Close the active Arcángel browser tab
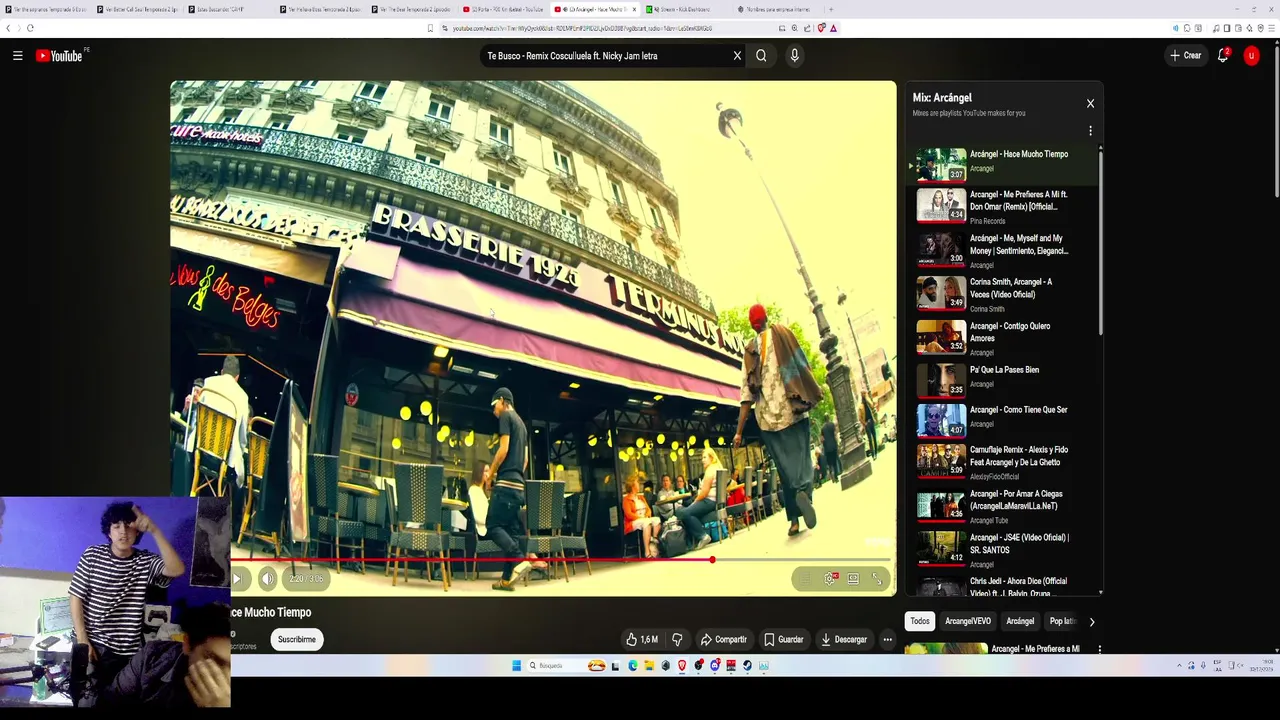This screenshot has height=720, width=1280. [x=634, y=9]
